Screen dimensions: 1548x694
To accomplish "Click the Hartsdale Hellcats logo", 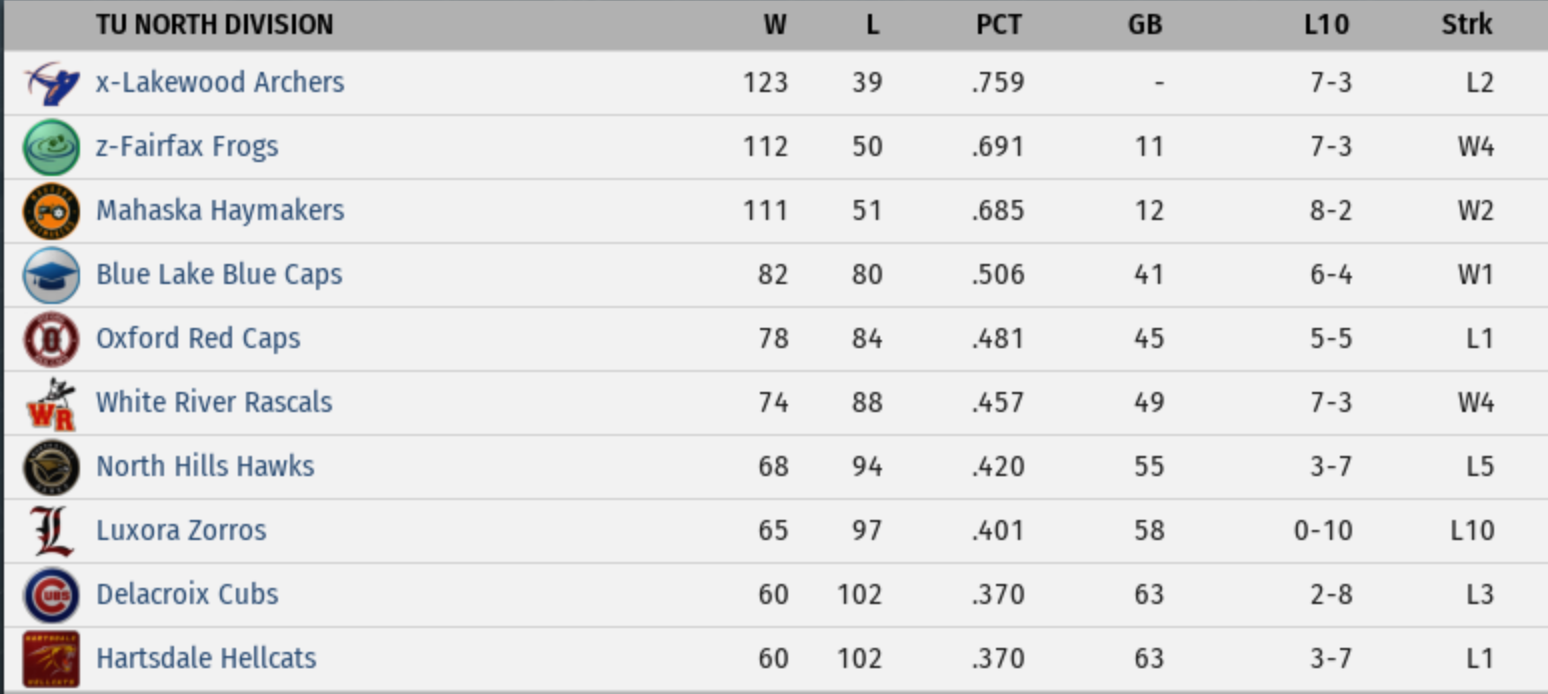I will tap(52, 659).
